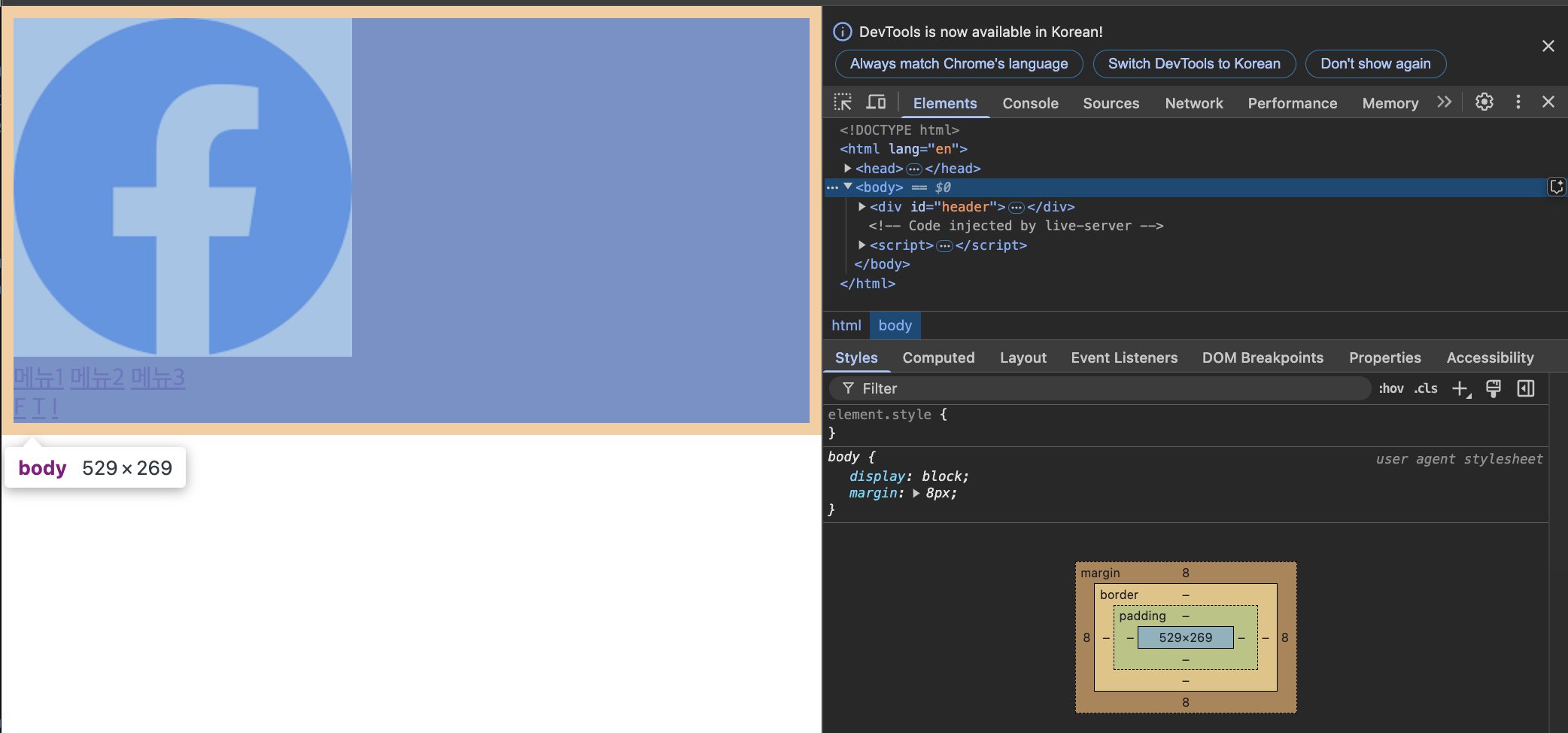Image resolution: width=1568 pixels, height=733 pixels.
Task: Expand the div id header node
Action: 862,206
